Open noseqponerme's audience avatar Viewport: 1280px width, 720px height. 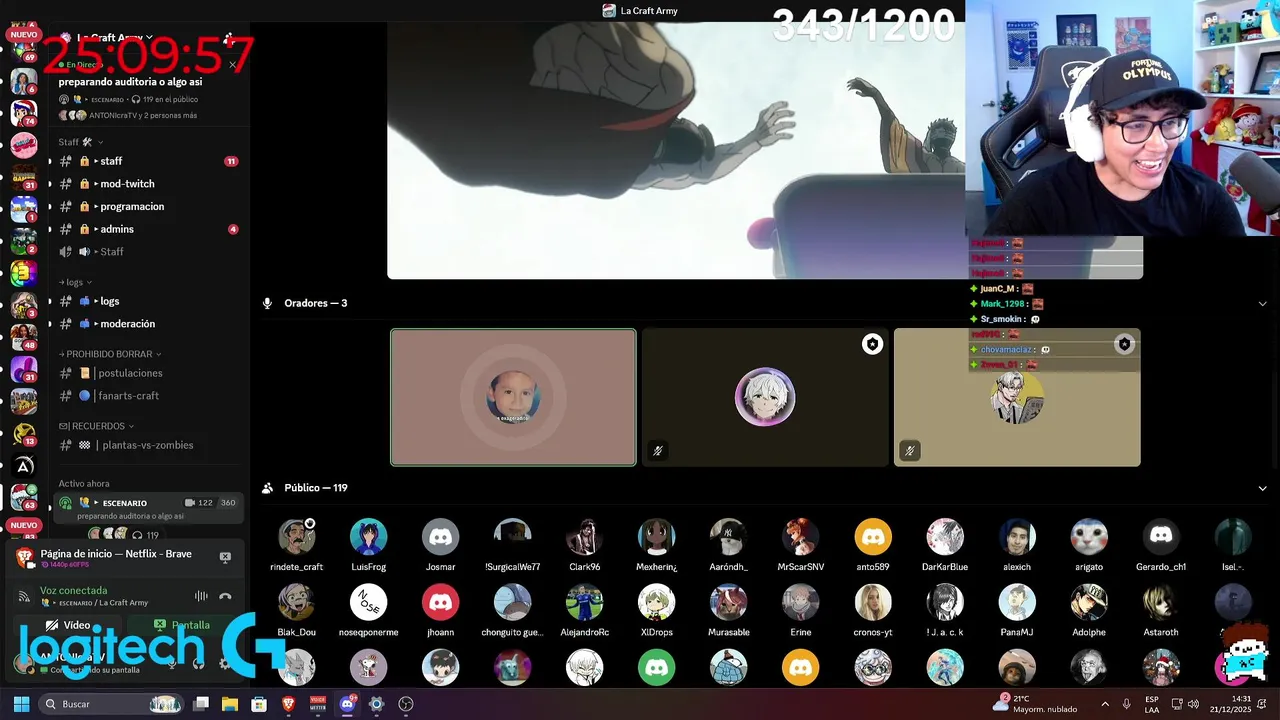[x=369, y=603]
